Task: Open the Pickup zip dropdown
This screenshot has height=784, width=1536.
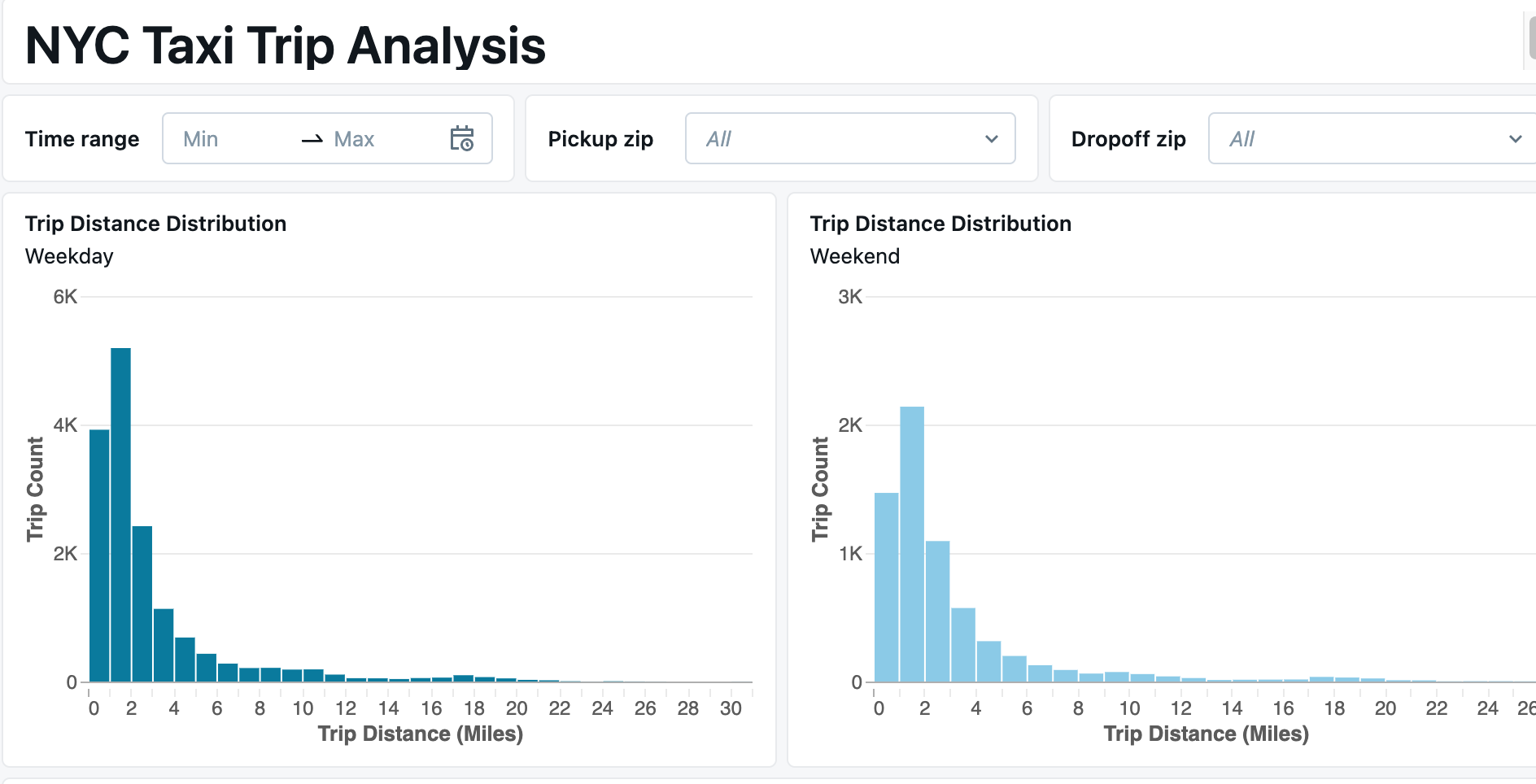Action: (x=849, y=138)
